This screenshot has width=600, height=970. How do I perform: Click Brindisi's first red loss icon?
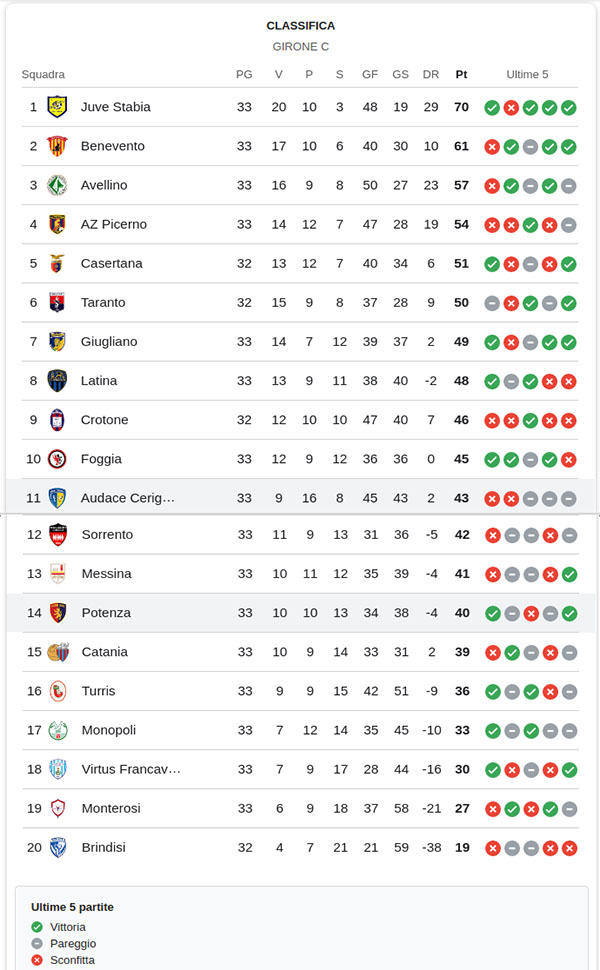pos(492,848)
